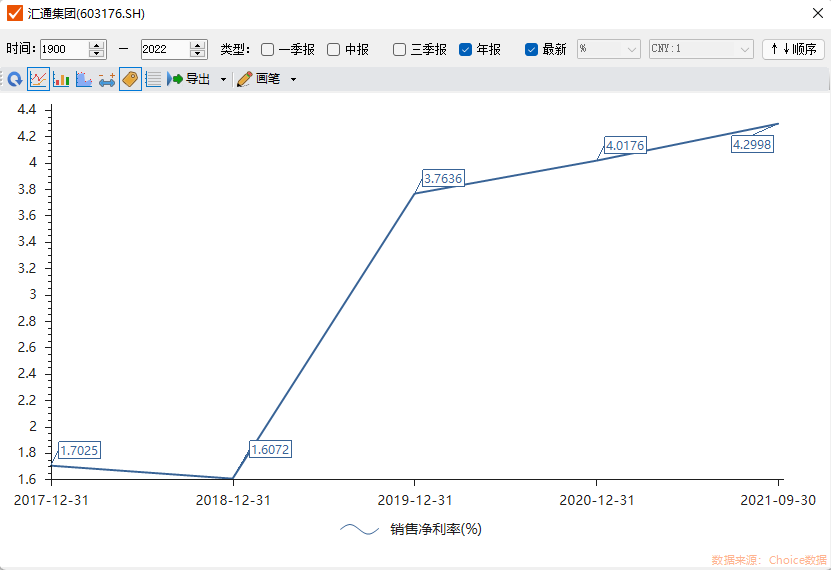Select the area chart icon
This screenshot has width=831, height=570.
(x=84, y=79)
